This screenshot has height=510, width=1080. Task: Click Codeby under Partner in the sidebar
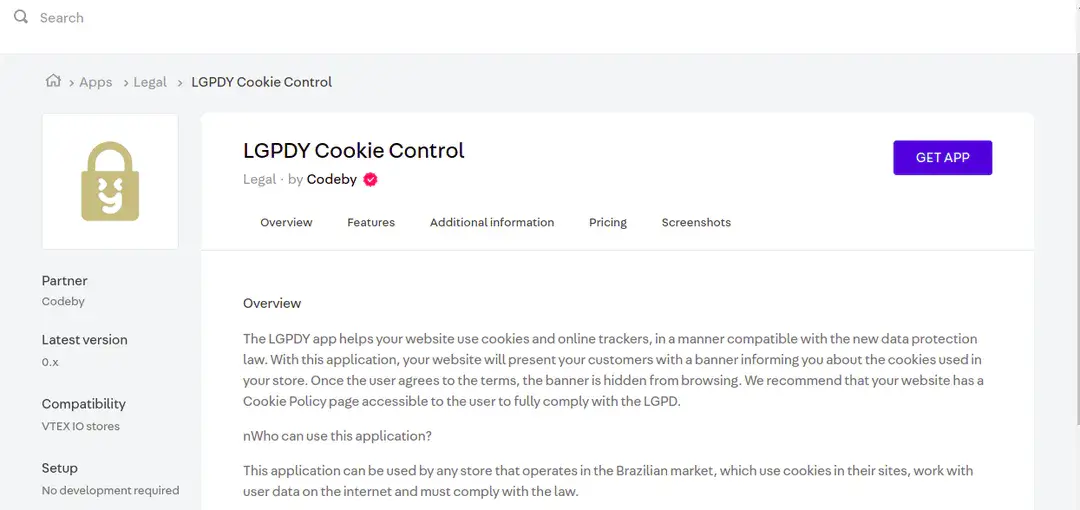[63, 301]
